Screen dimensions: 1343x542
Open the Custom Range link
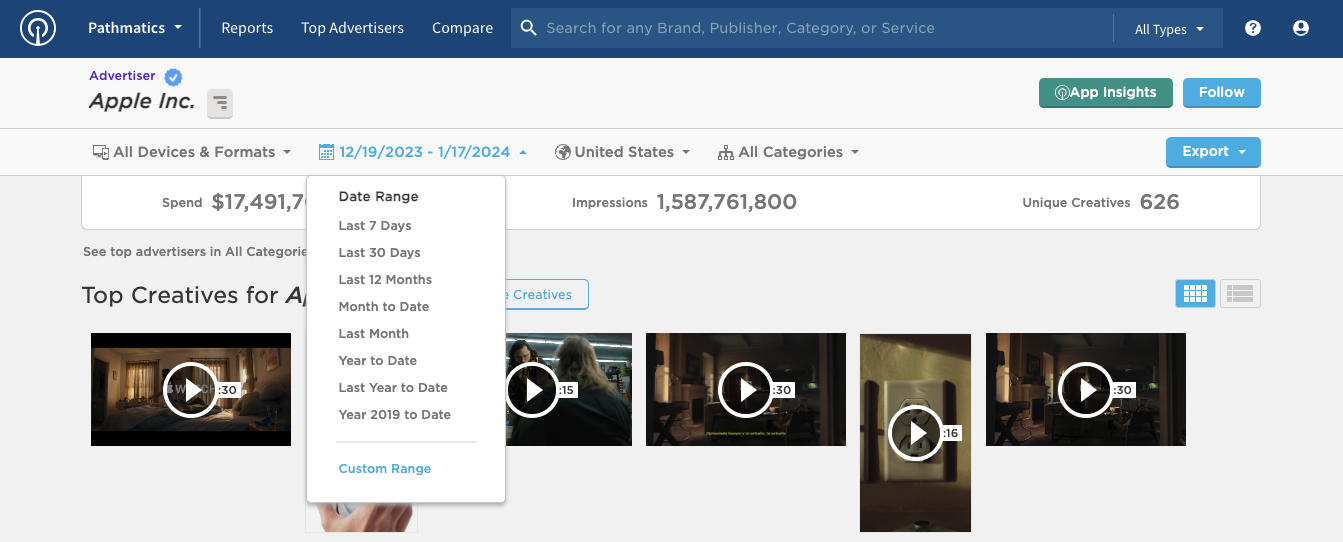coord(384,468)
